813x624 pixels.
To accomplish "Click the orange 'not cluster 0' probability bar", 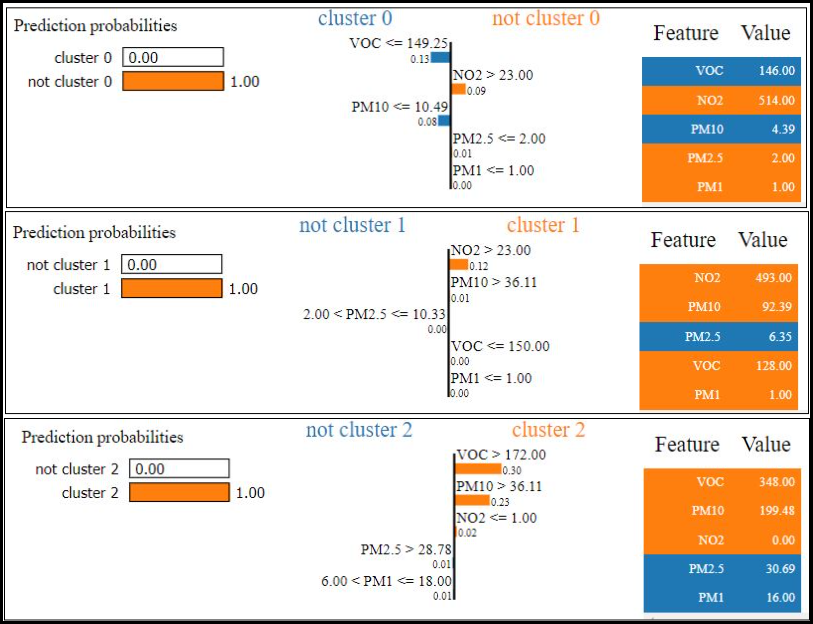I will click(x=173, y=81).
